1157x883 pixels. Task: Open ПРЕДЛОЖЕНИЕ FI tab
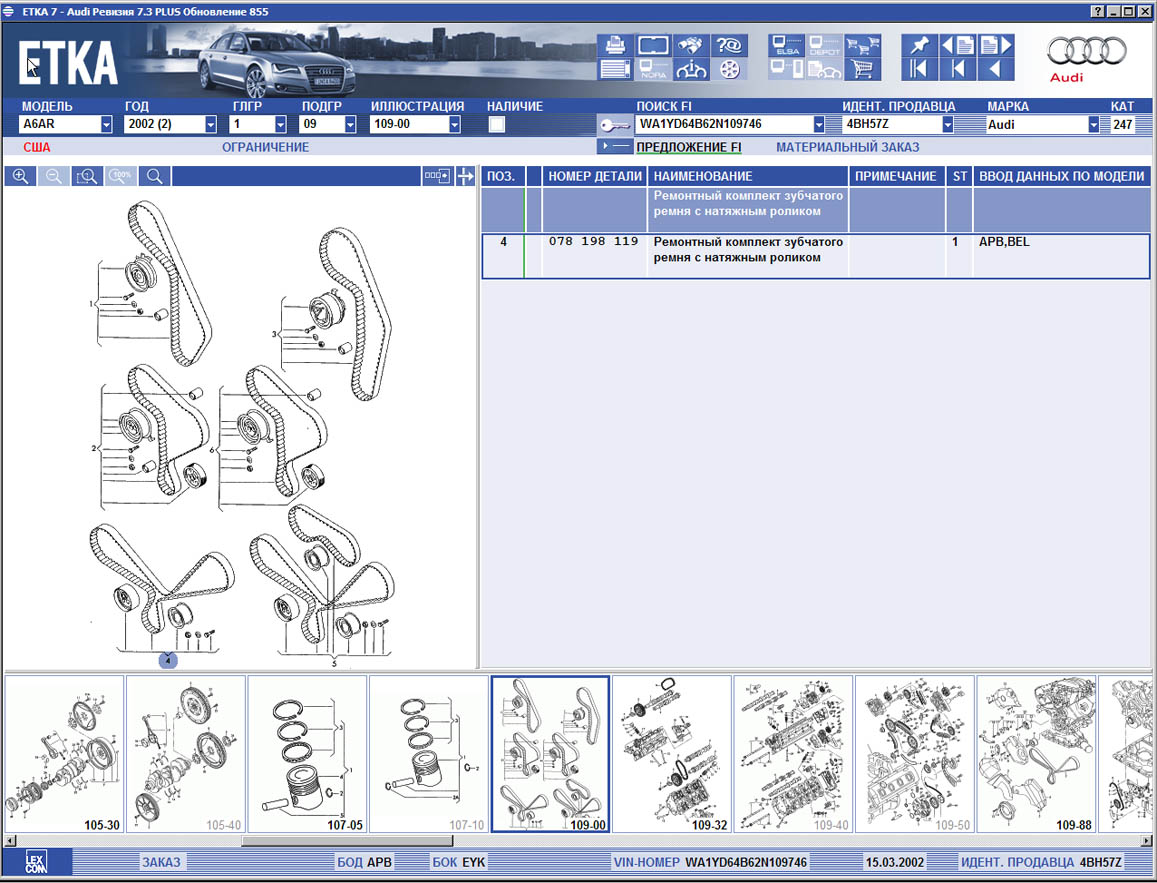688,147
